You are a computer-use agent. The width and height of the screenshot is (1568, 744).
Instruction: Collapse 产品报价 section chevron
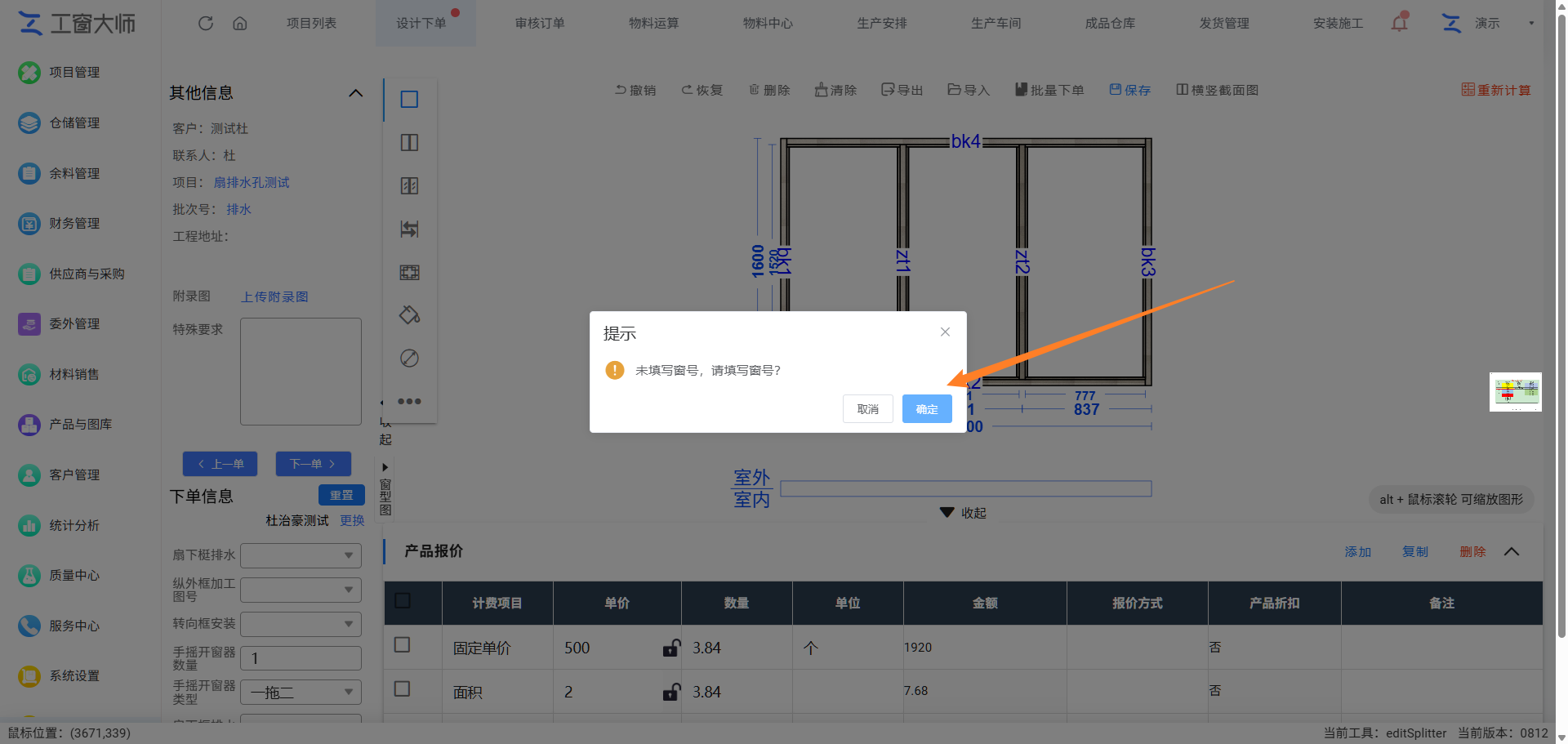[1512, 552]
